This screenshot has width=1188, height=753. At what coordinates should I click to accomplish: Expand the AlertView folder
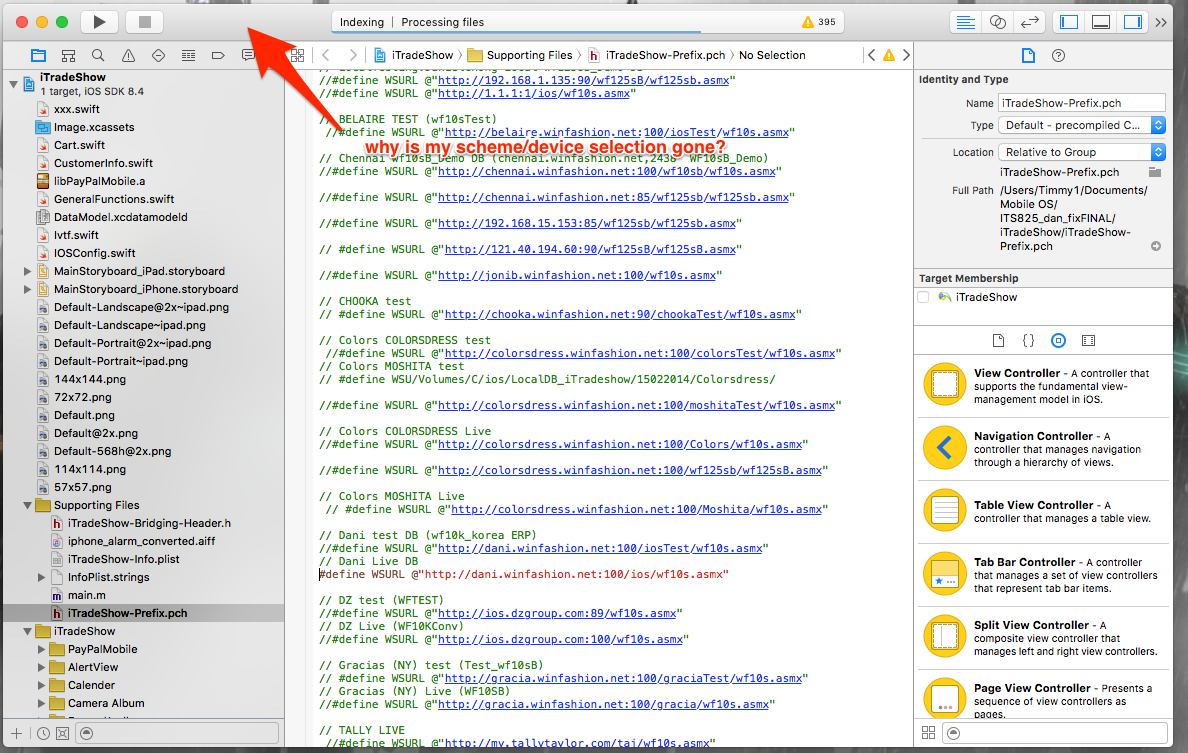tap(42, 667)
